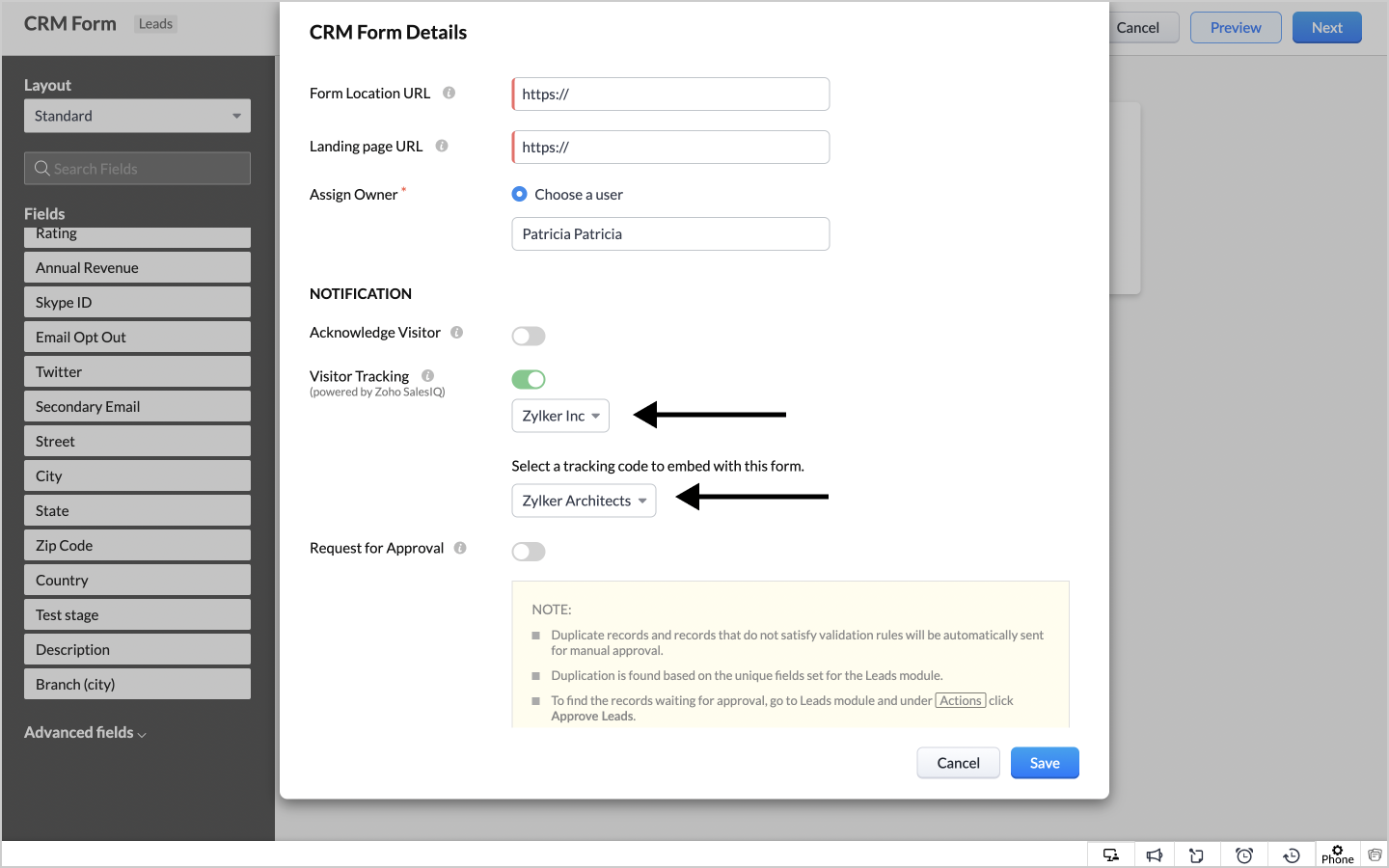This screenshot has height=868, width=1389.
Task: Click the screen sharing icon in bottom bar
Action: click(x=1111, y=855)
